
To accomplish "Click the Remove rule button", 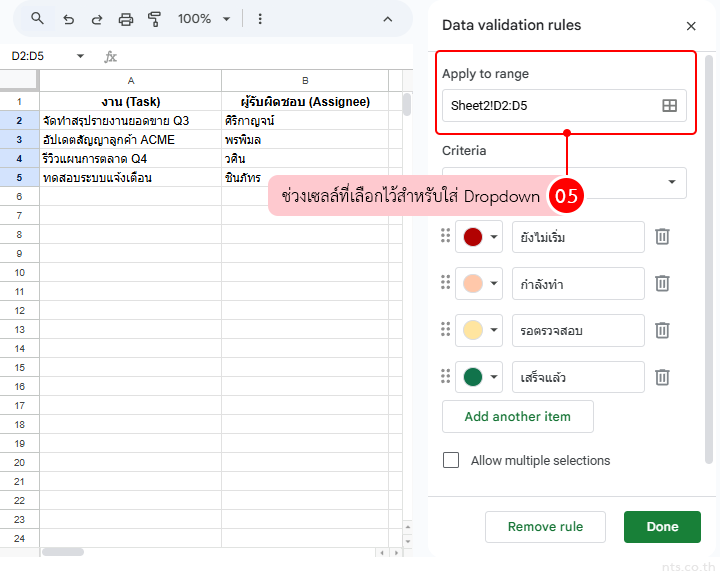I will coord(544,527).
